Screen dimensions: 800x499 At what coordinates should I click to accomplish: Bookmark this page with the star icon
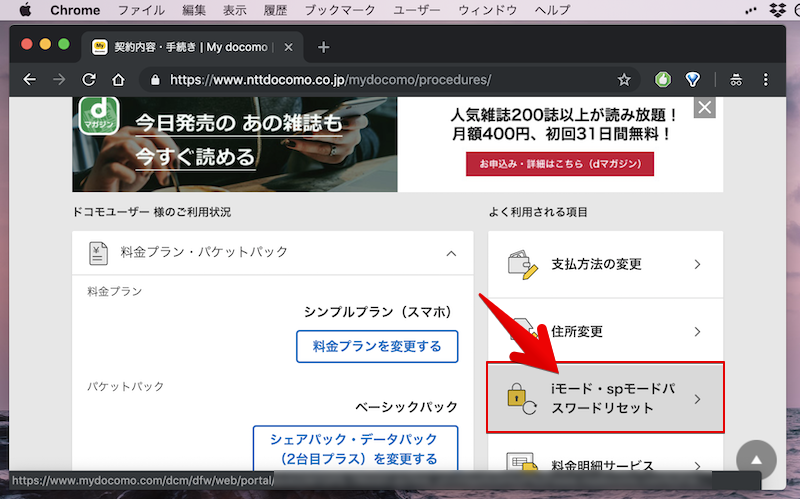tap(624, 80)
